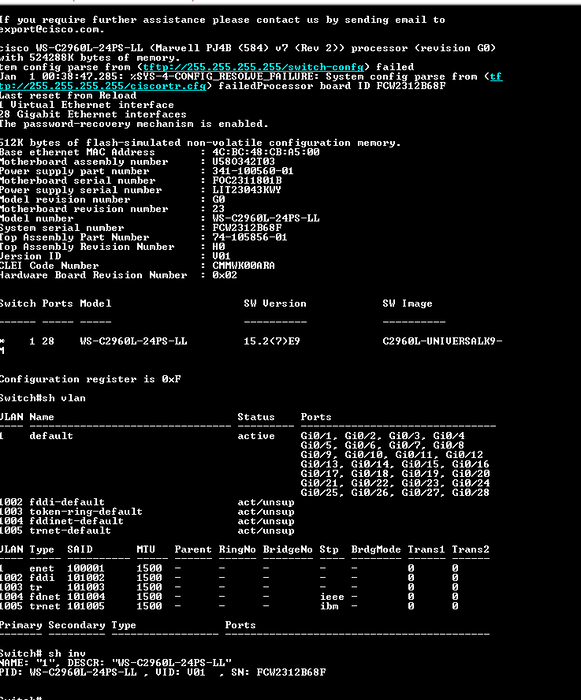
Task: Select the CLEI code CMMWK00ARA
Action: 243,266
